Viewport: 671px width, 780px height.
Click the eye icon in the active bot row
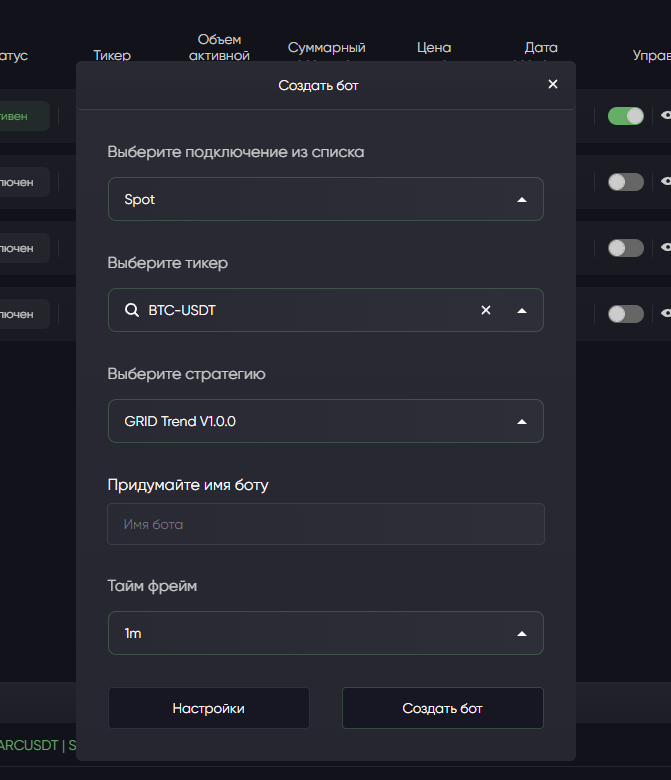click(666, 116)
